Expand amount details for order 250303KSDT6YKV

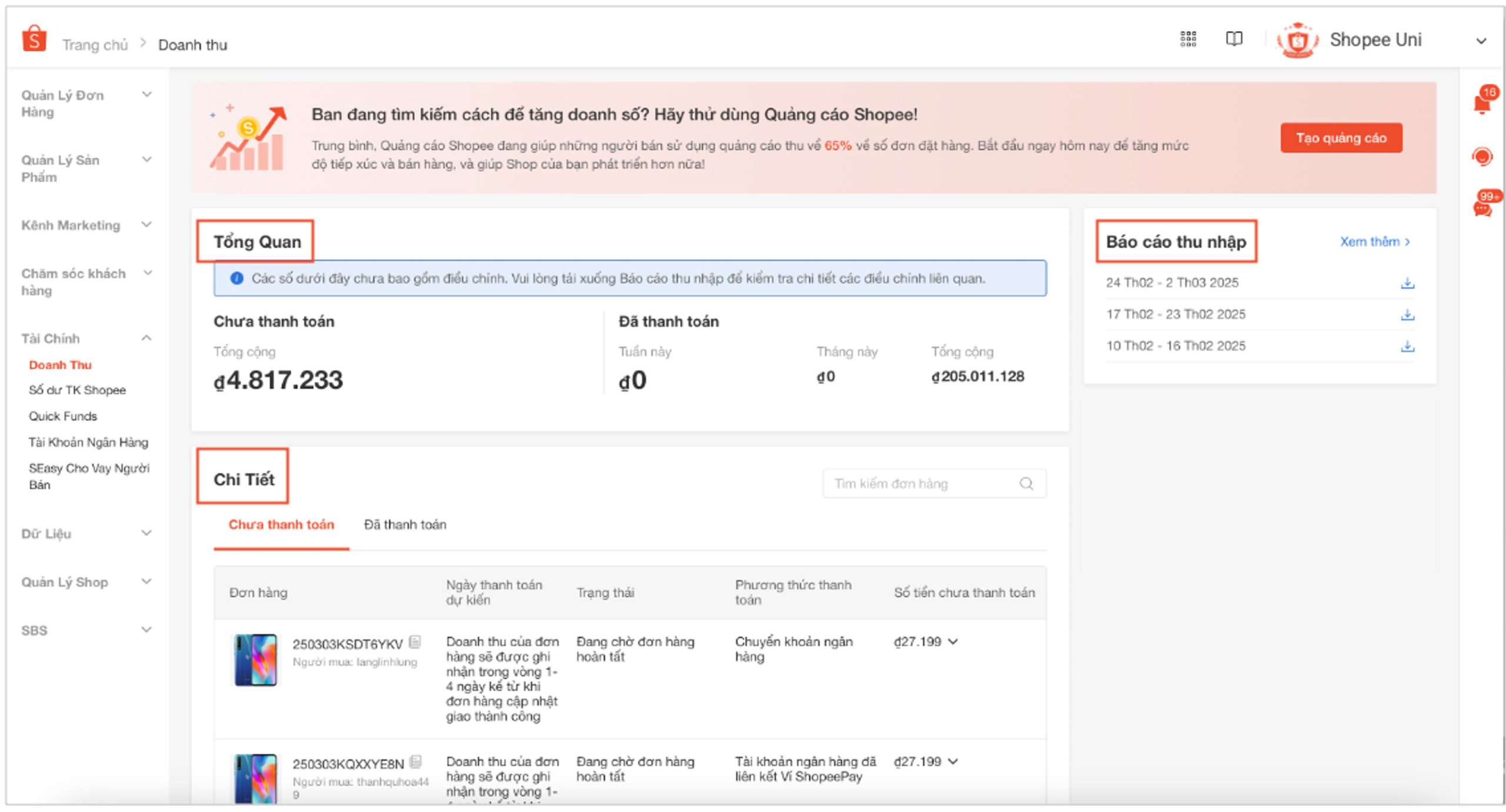[x=954, y=641]
